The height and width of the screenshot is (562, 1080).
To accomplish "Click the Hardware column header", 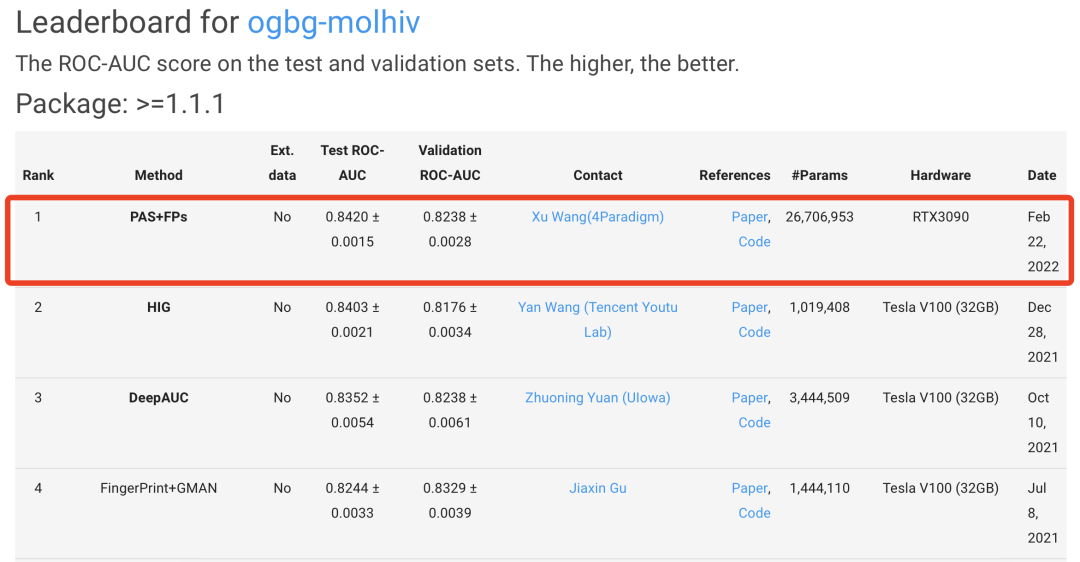I will click(940, 175).
